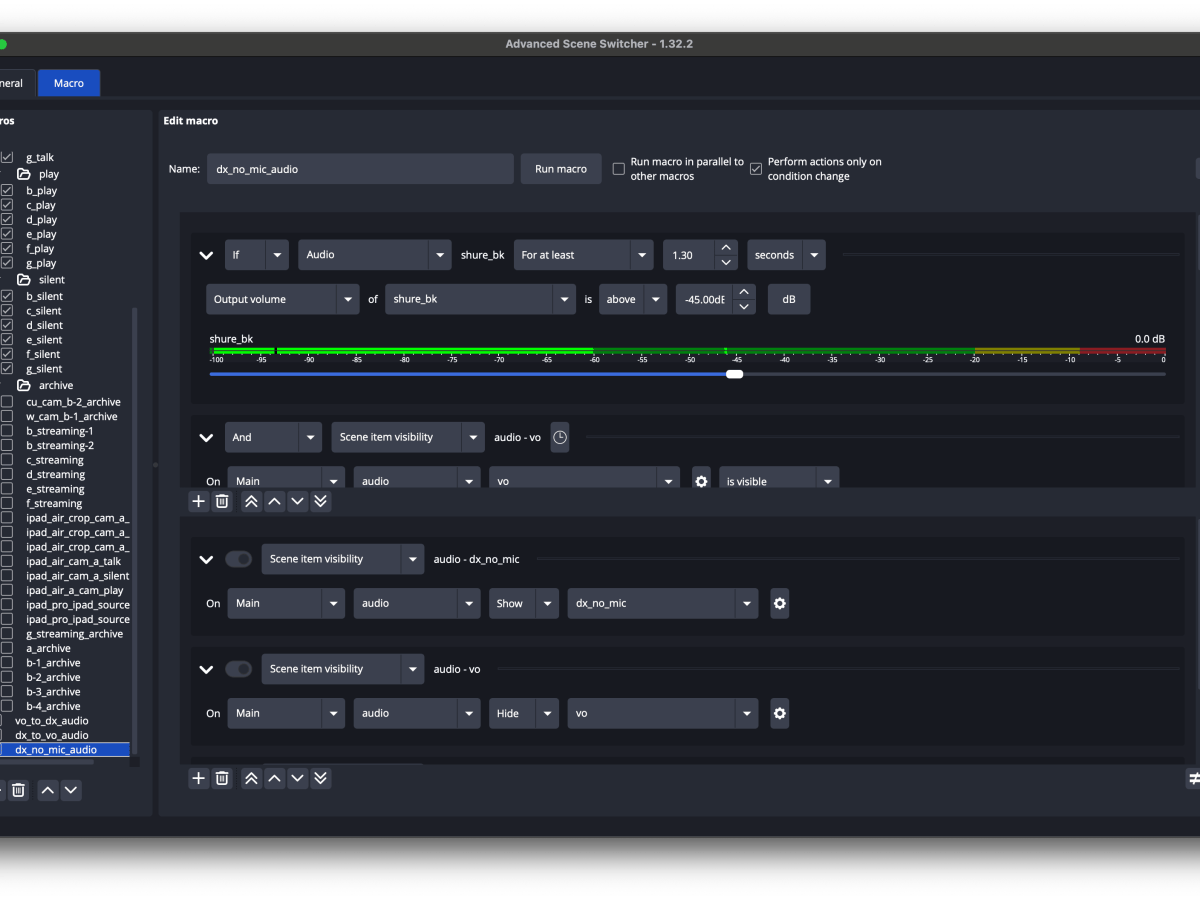Add a new action with the plus icon
The height and width of the screenshot is (900, 1200).
(x=198, y=778)
